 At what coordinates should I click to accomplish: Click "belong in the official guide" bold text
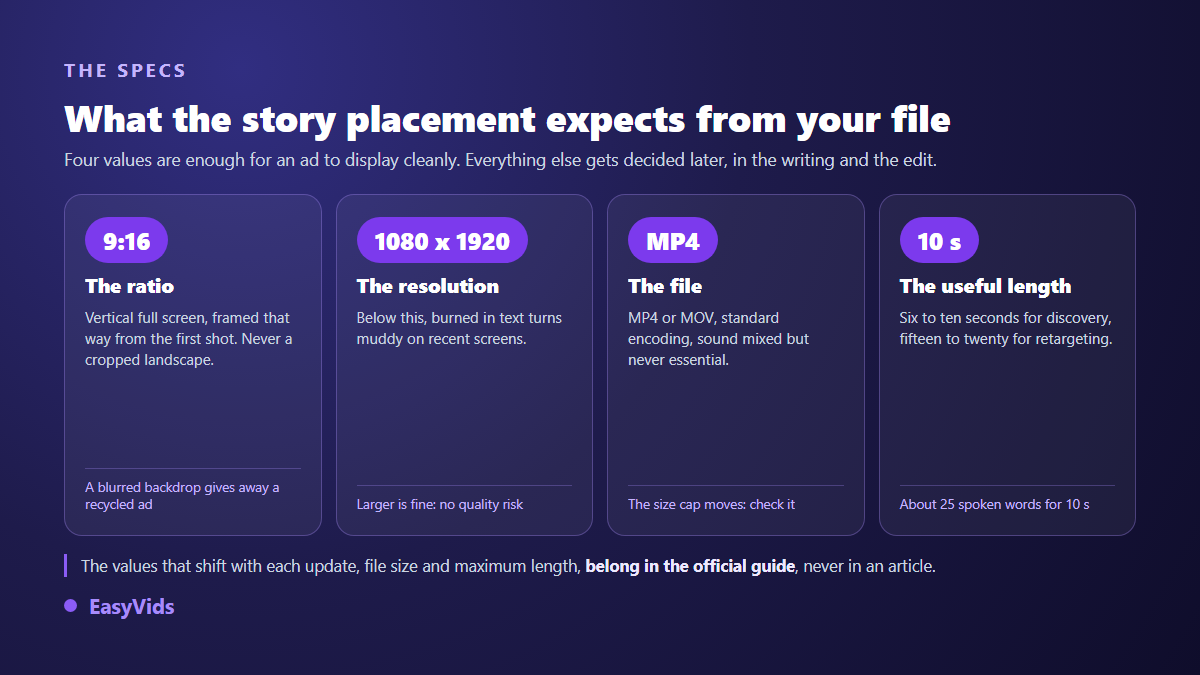coord(691,566)
